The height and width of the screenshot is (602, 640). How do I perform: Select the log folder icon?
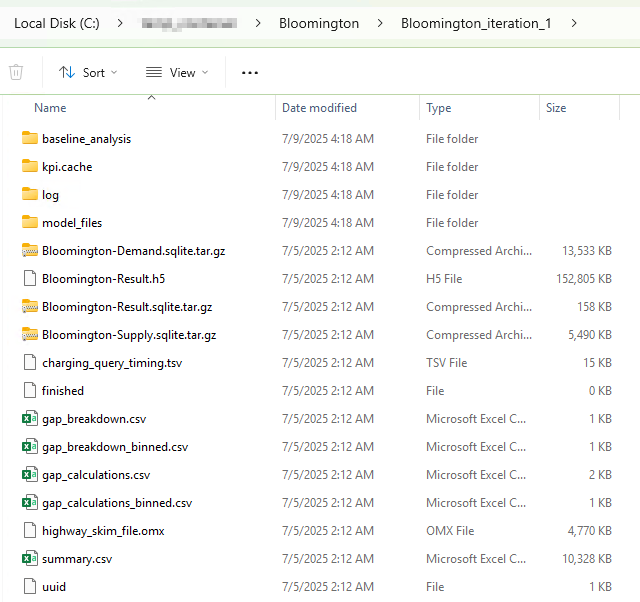tap(30, 194)
